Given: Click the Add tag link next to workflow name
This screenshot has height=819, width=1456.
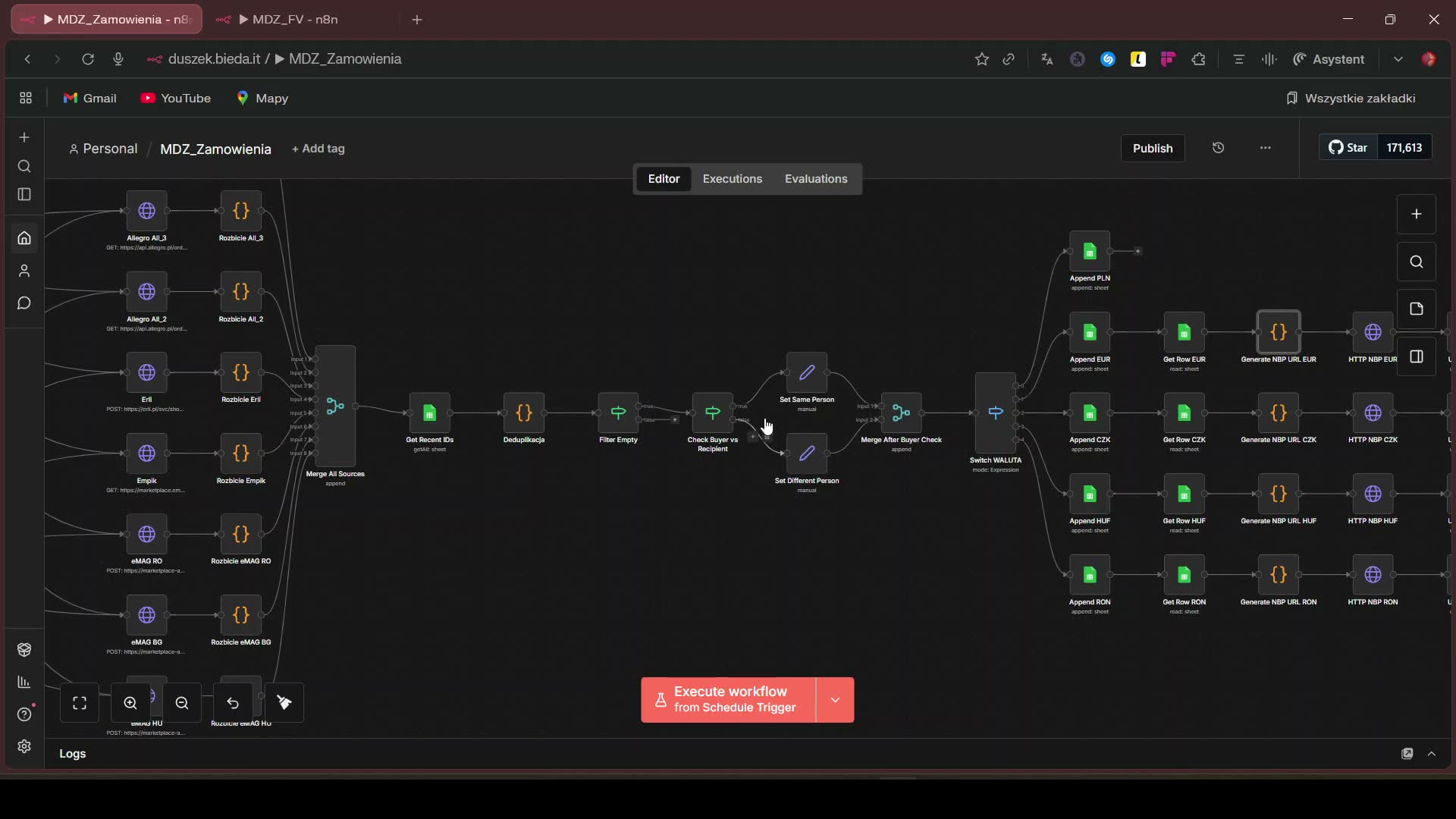Looking at the screenshot, I should (x=318, y=149).
